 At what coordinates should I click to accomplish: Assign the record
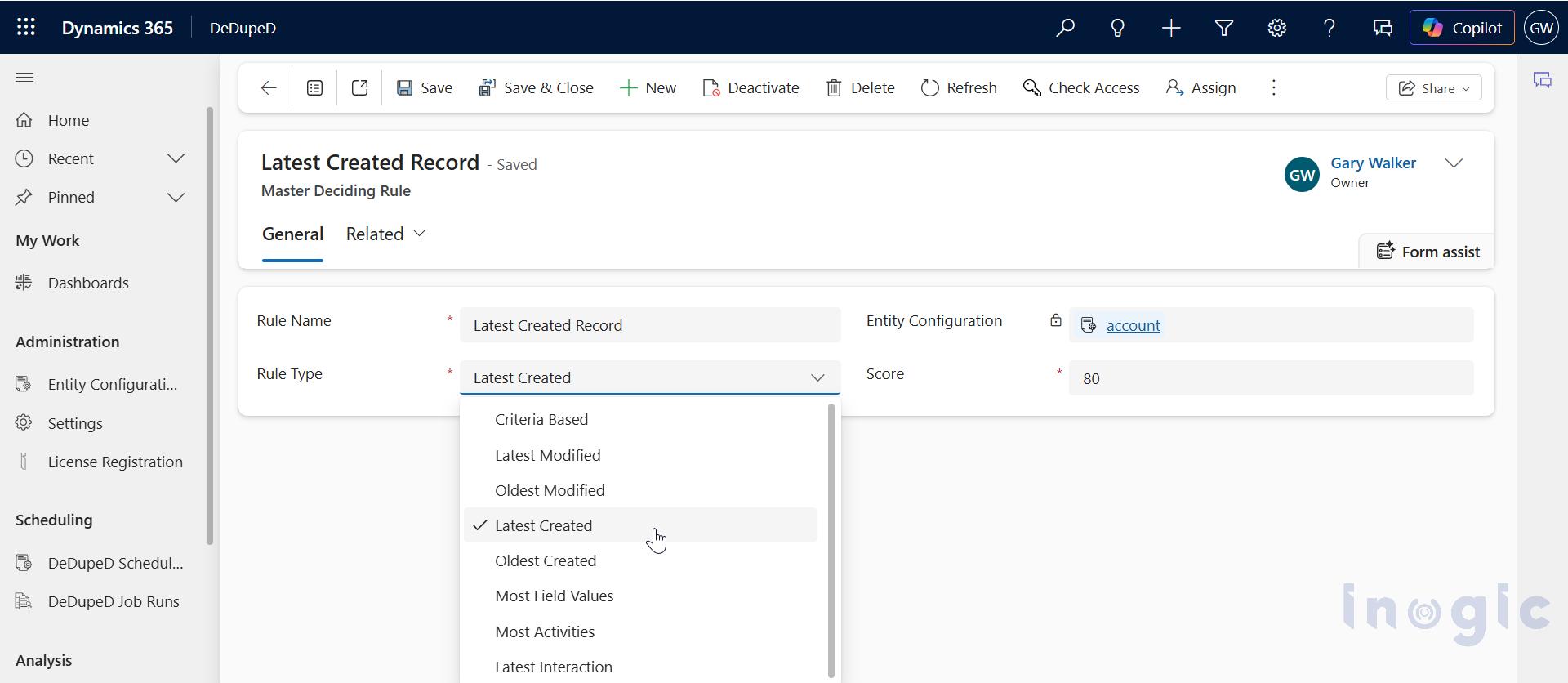click(1200, 88)
